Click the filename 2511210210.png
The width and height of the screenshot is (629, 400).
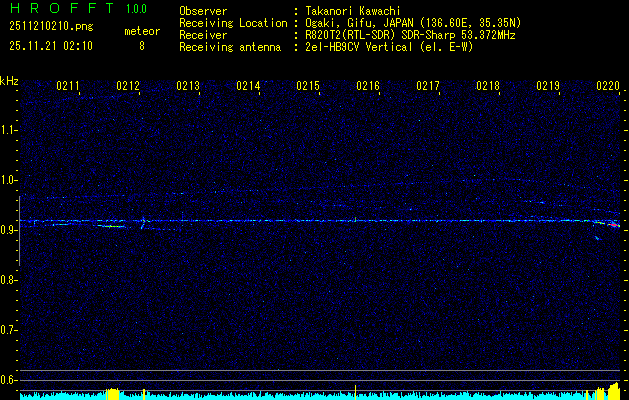[x=51, y=26]
